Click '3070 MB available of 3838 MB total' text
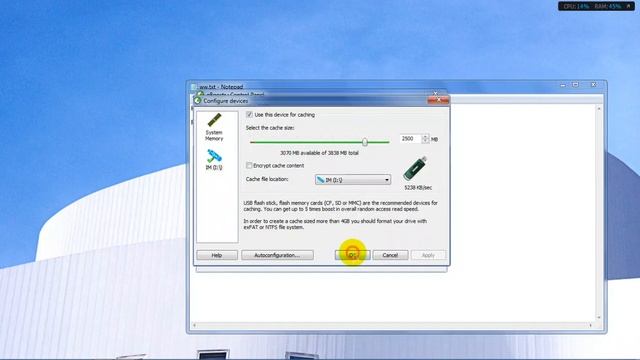The width and height of the screenshot is (640, 360). point(319,153)
